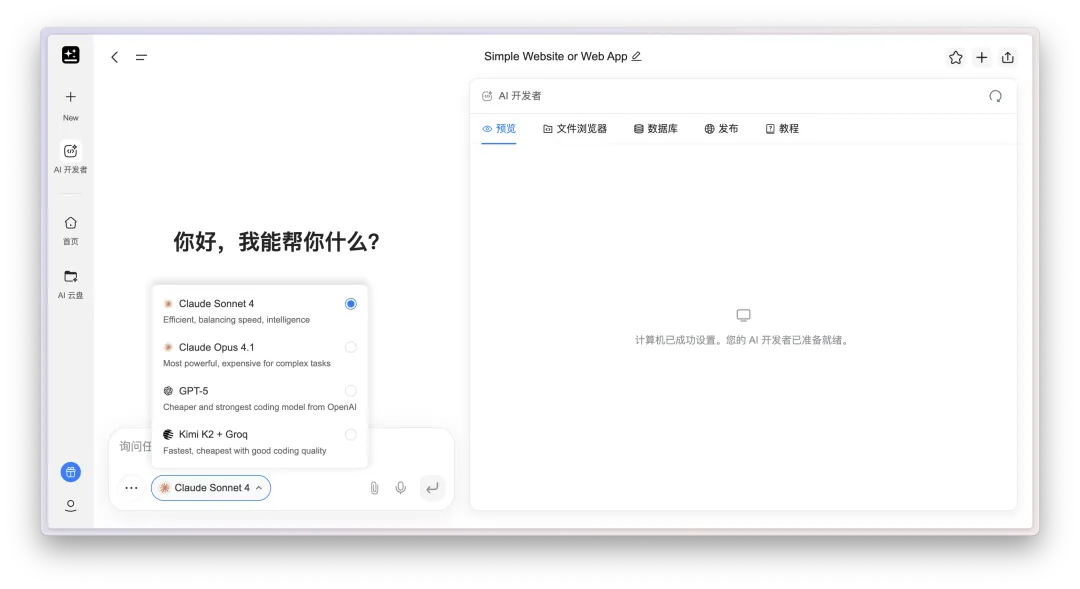
Task: Click the share upload icon
Action: pyautogui.click(x=1007, y=57)
